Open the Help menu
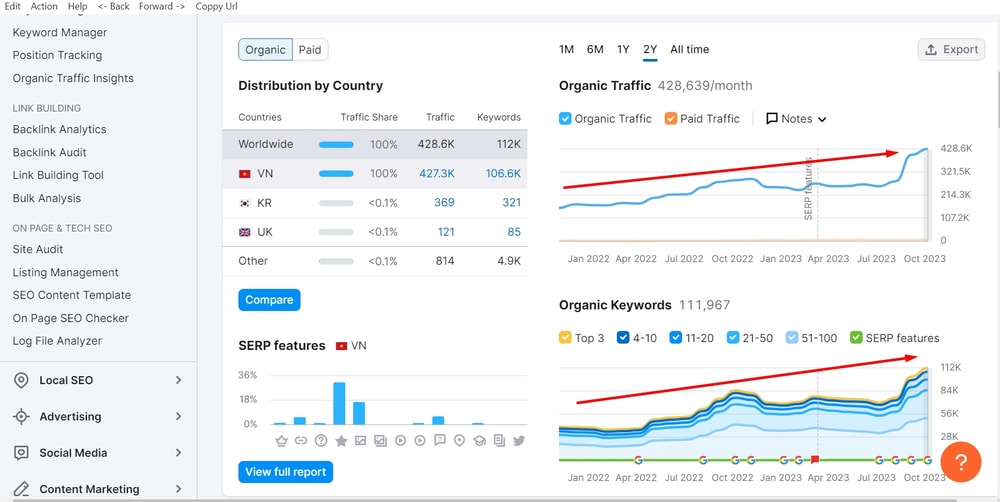The height and width of the screenshot is (502, 1000). coord(78,6)
